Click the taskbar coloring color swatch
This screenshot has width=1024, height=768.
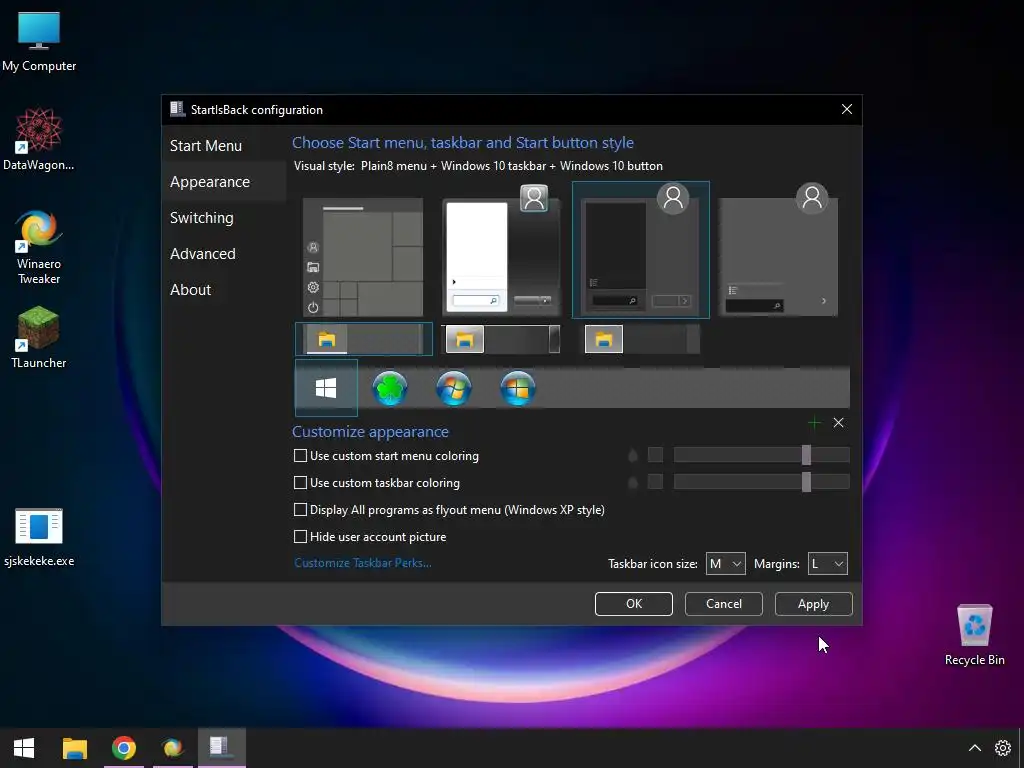click(x=655, y=482)
